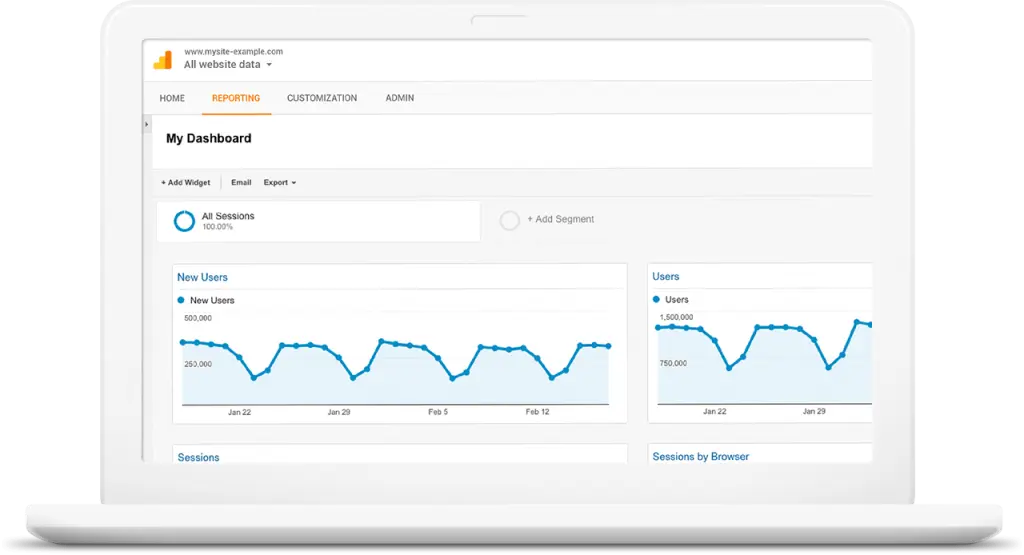
Task: Click the Jan 22 label in New Users chart
Action: pyautogui.click(x=239, y=413)
